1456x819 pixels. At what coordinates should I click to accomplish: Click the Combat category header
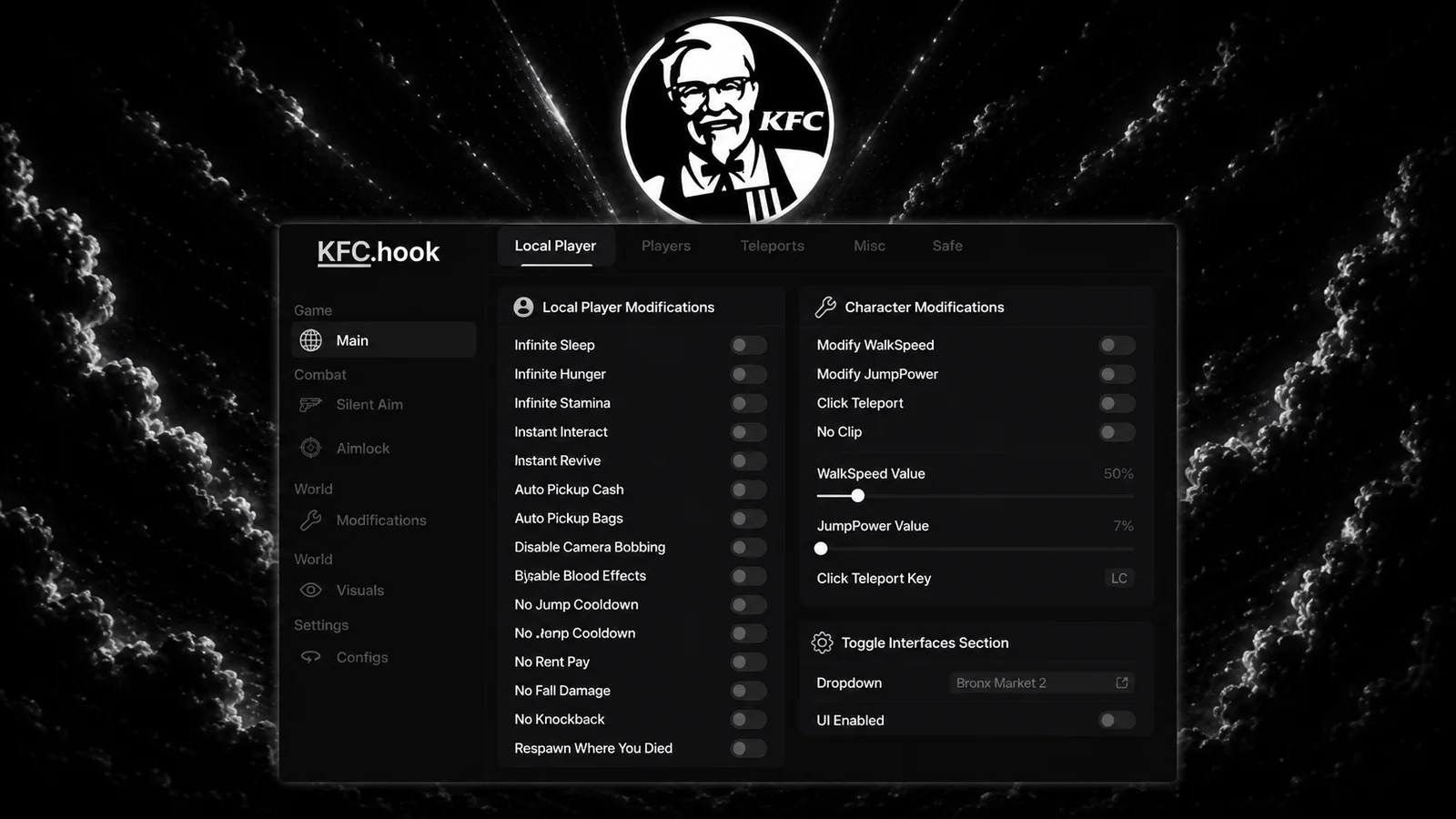point(320,375)
